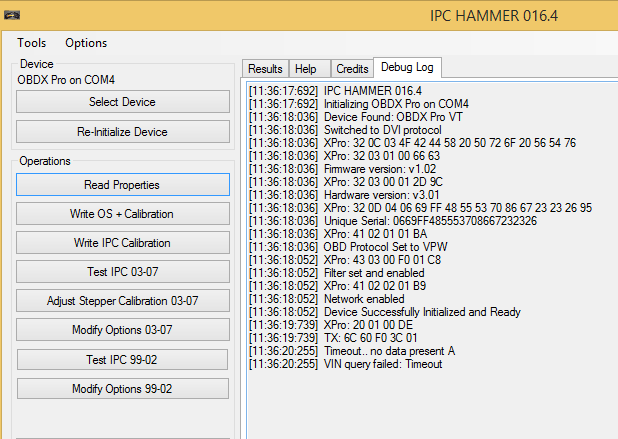Select log line 'Switched to DVI protocol'
This screenshot has width=618, height=439.
(x=345, y=130)
